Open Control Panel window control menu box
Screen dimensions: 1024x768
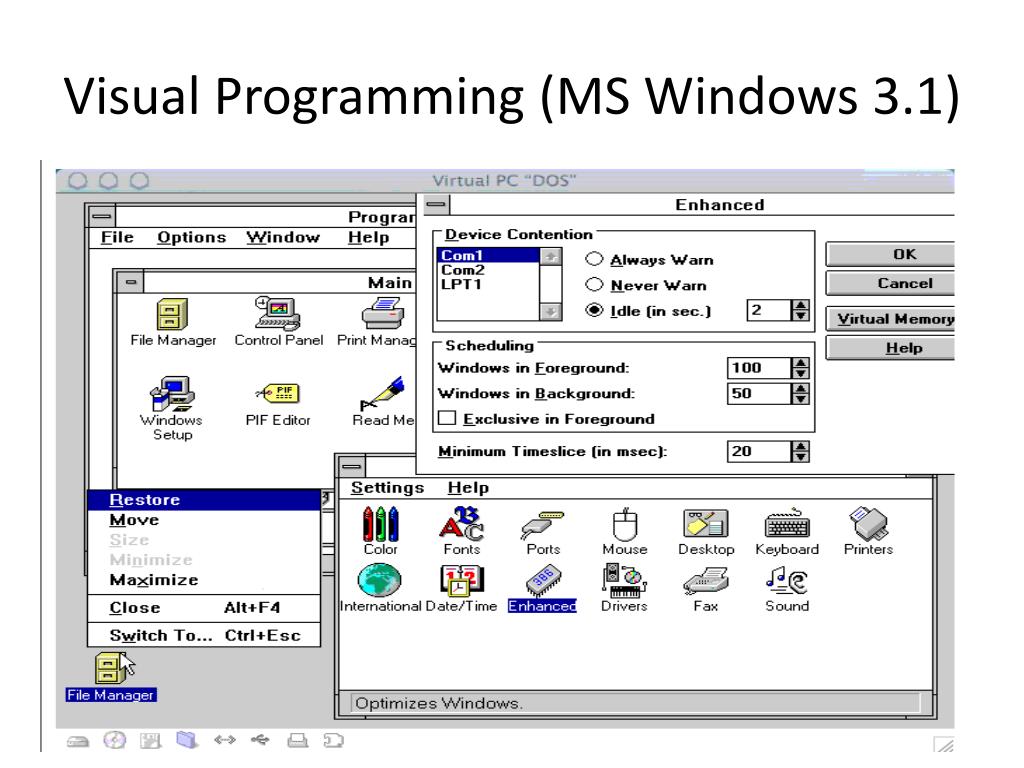click(351, 466)
